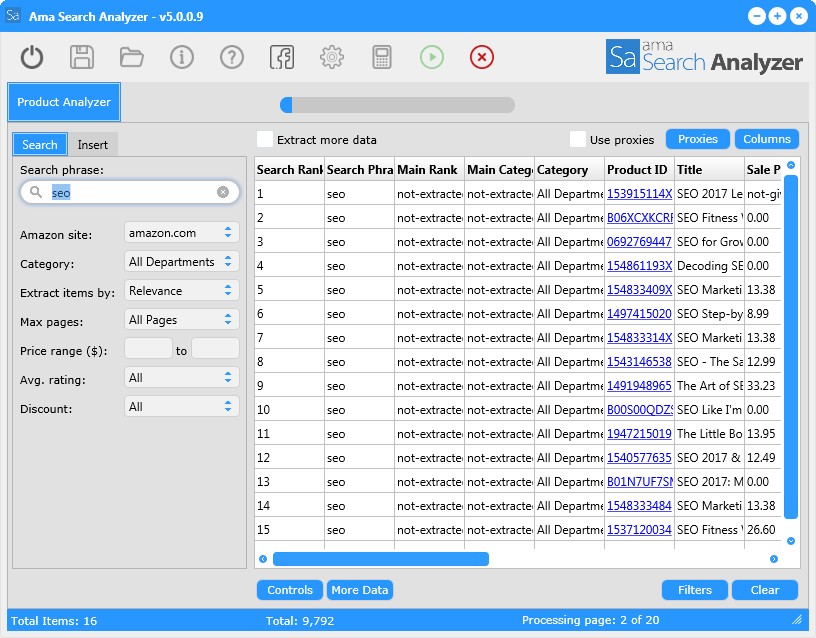816x638 pixels.
Task: Open settings via the gear icon
Action: (x=332, y=57)
